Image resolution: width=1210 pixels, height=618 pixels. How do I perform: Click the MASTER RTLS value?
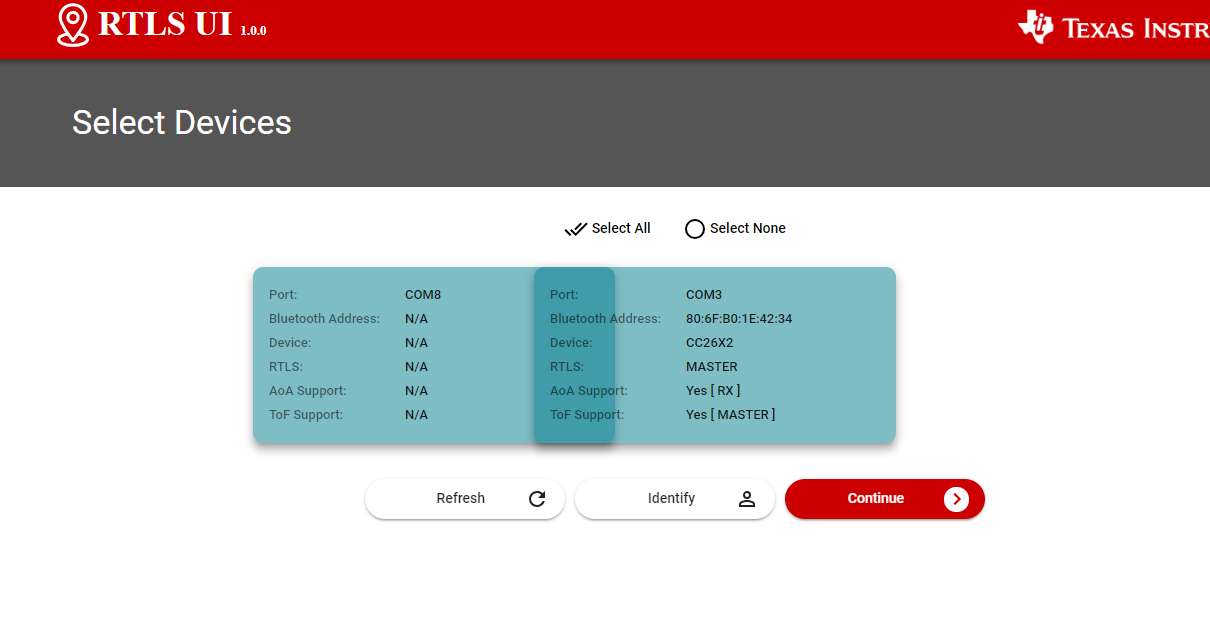click(712, 367)
